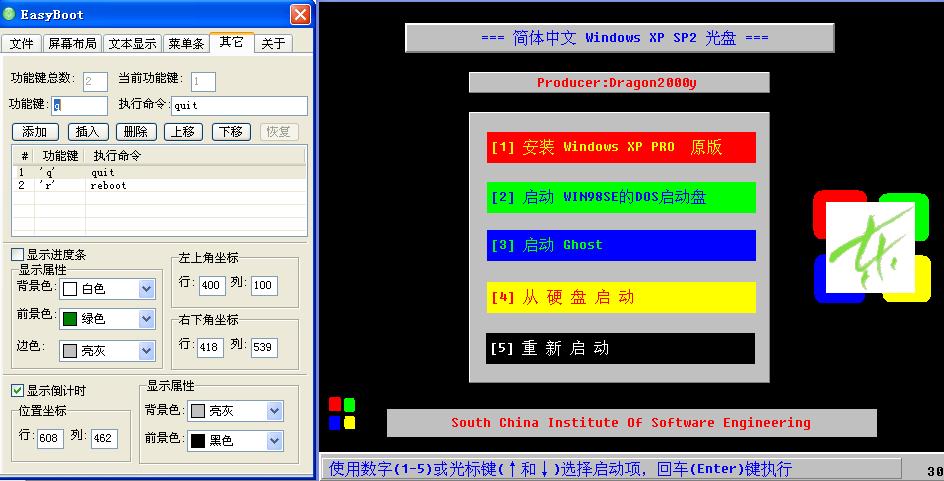The width and height of the screenshot is (944, 481).
Task: Select menu item [2] 启动 WIN98SE DOS启动盘
Action: tap(621, 197)
